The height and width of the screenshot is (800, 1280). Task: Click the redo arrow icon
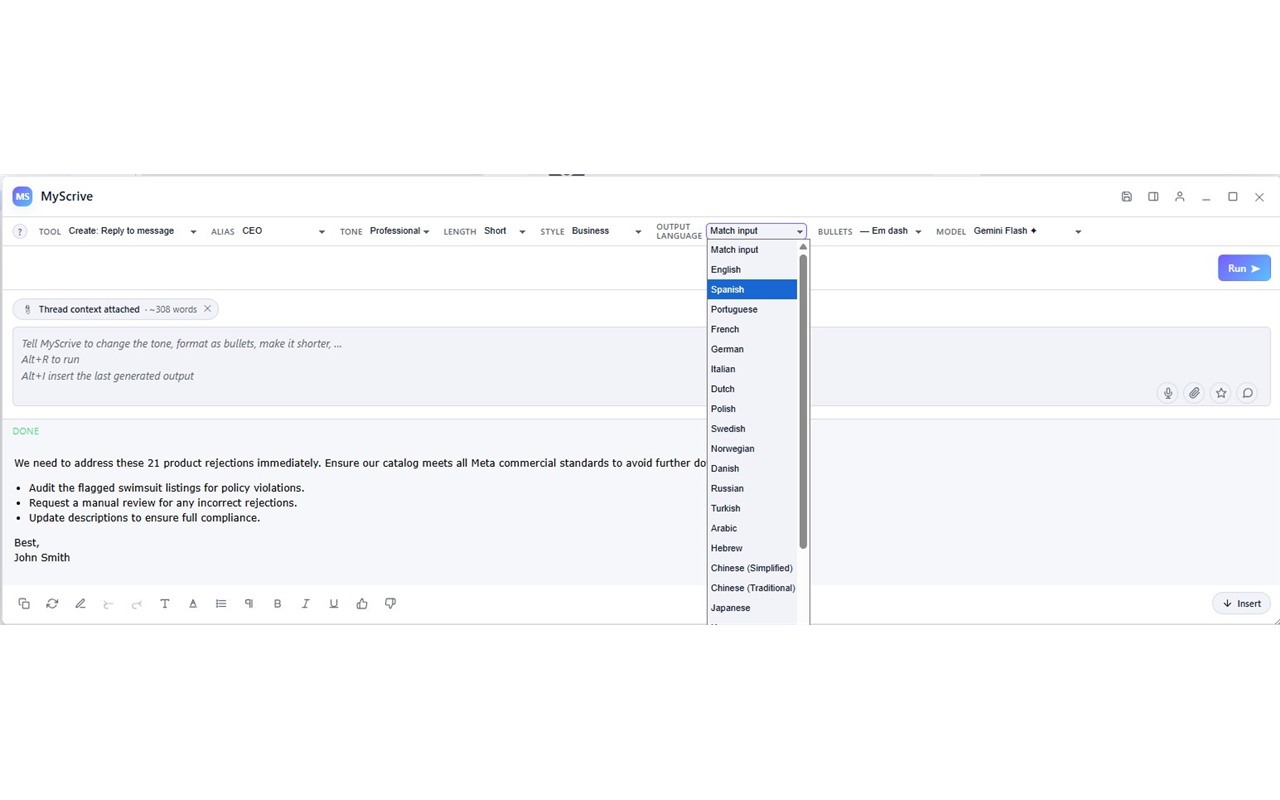pos(137,604)
